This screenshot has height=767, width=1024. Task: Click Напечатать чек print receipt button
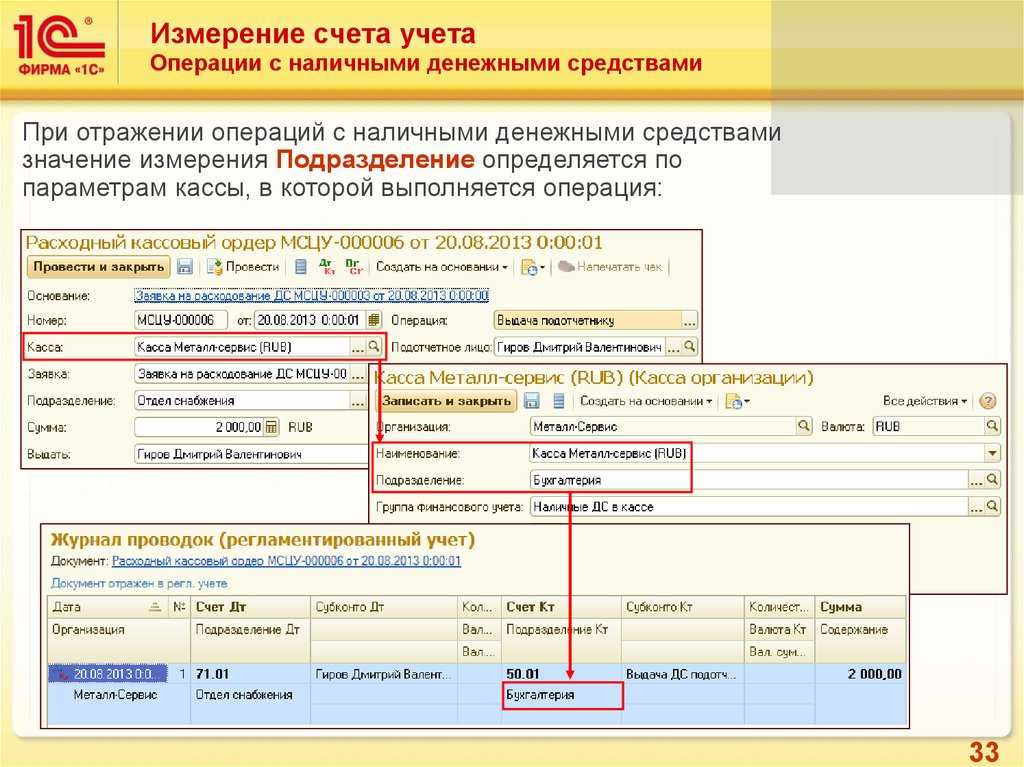click(611, 267)
